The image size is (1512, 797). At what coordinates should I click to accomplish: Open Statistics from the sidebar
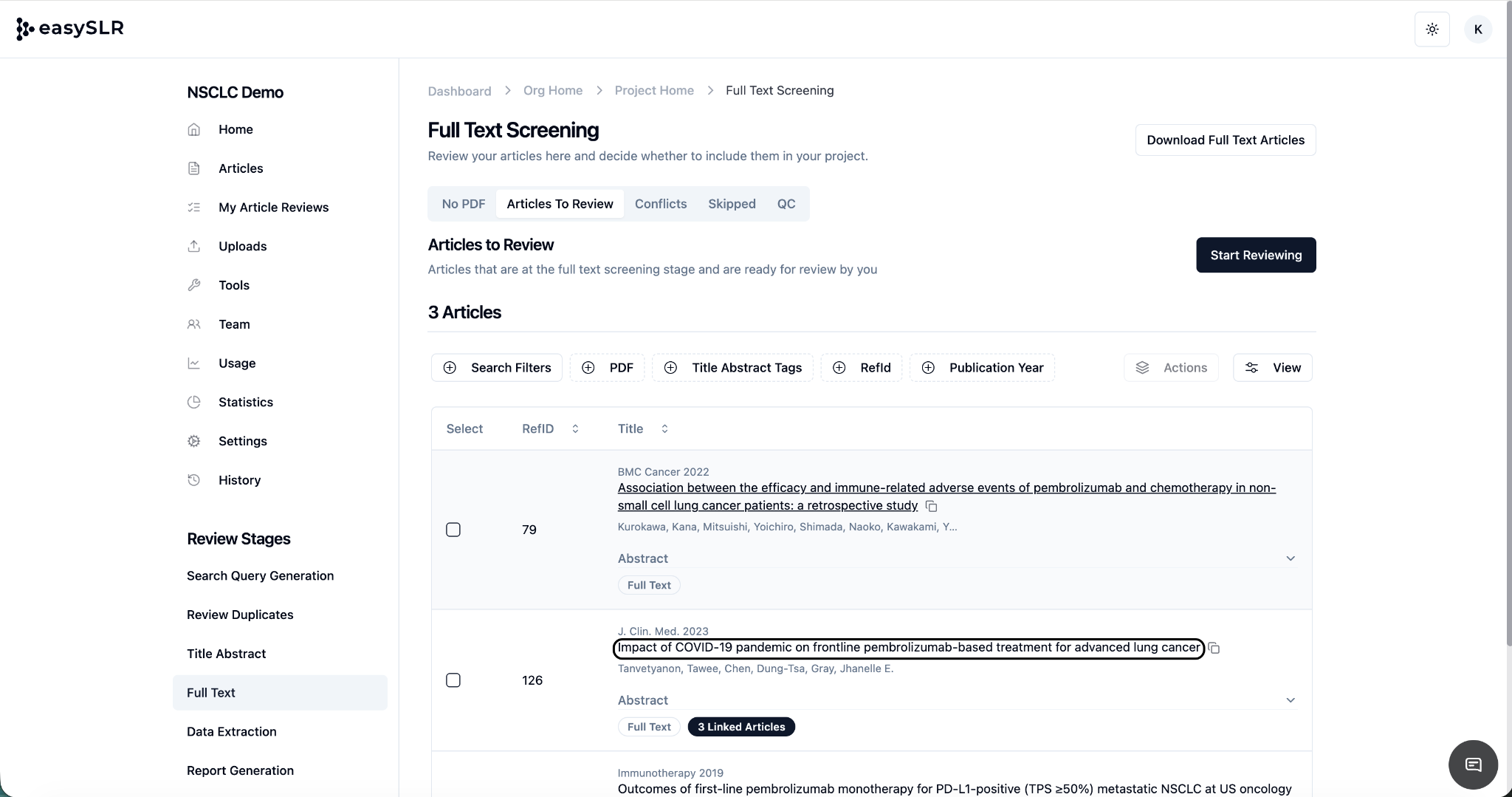(x=245, y=402)
